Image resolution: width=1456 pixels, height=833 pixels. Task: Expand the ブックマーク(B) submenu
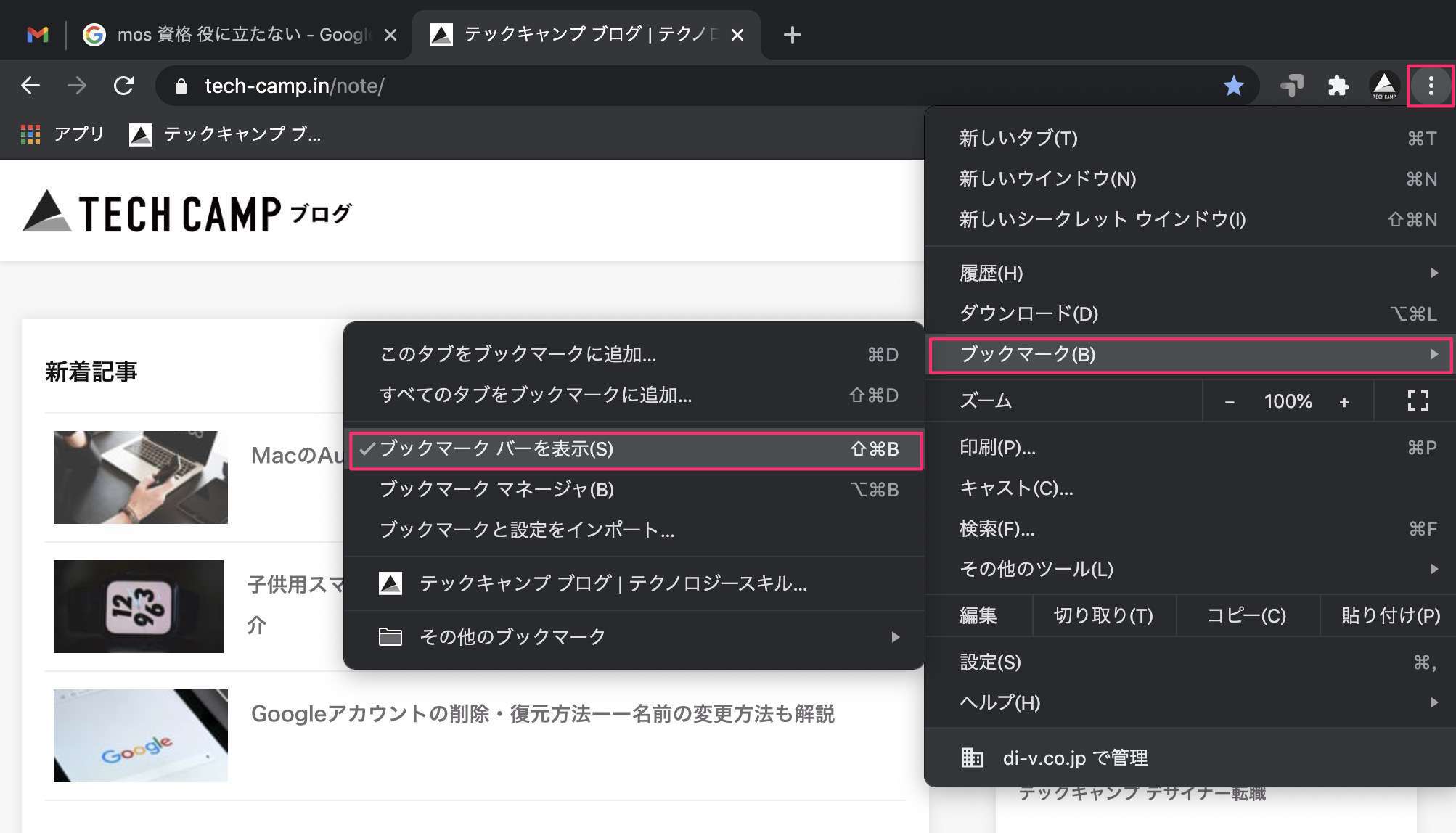tap(1190, 354)
